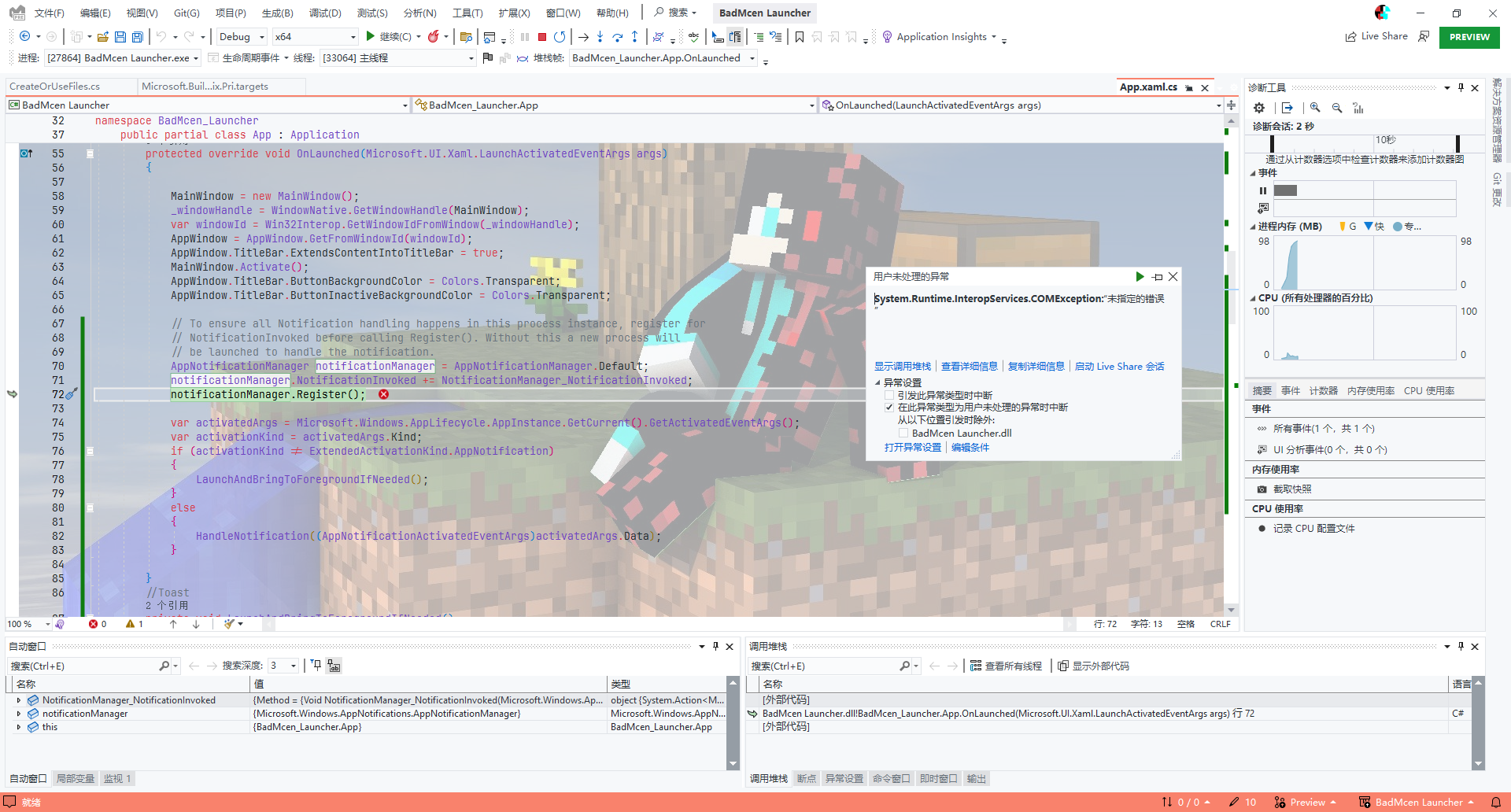Navigate backward with the blue back arrow

pyautogui.click(x=25, y=36)
